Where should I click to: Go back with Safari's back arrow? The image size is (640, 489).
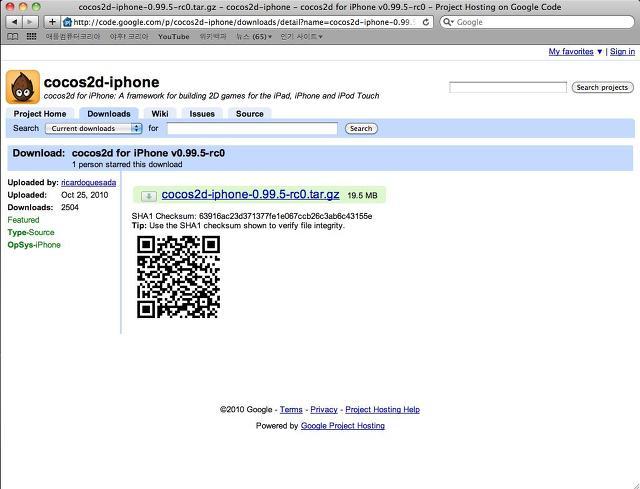(x=15, y=22)
